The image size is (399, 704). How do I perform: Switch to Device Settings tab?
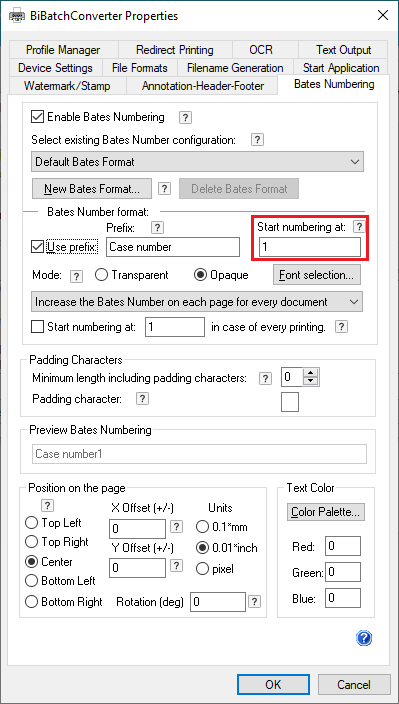pos(55,68)
